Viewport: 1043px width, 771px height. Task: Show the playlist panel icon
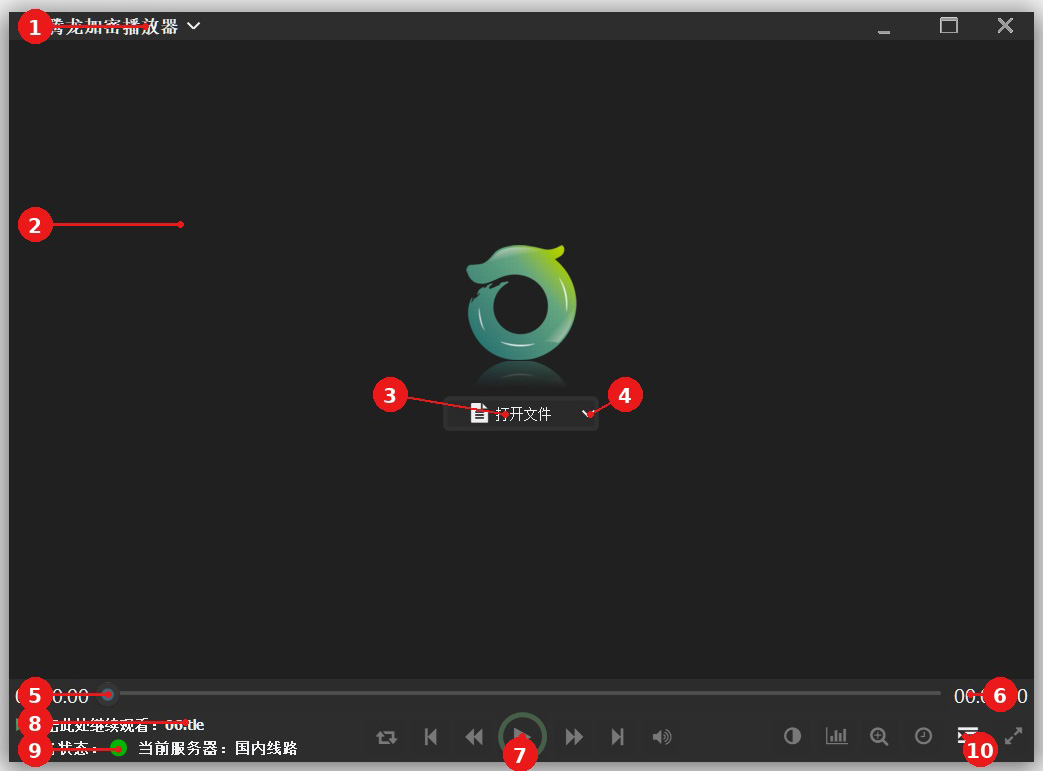(968, 735)
